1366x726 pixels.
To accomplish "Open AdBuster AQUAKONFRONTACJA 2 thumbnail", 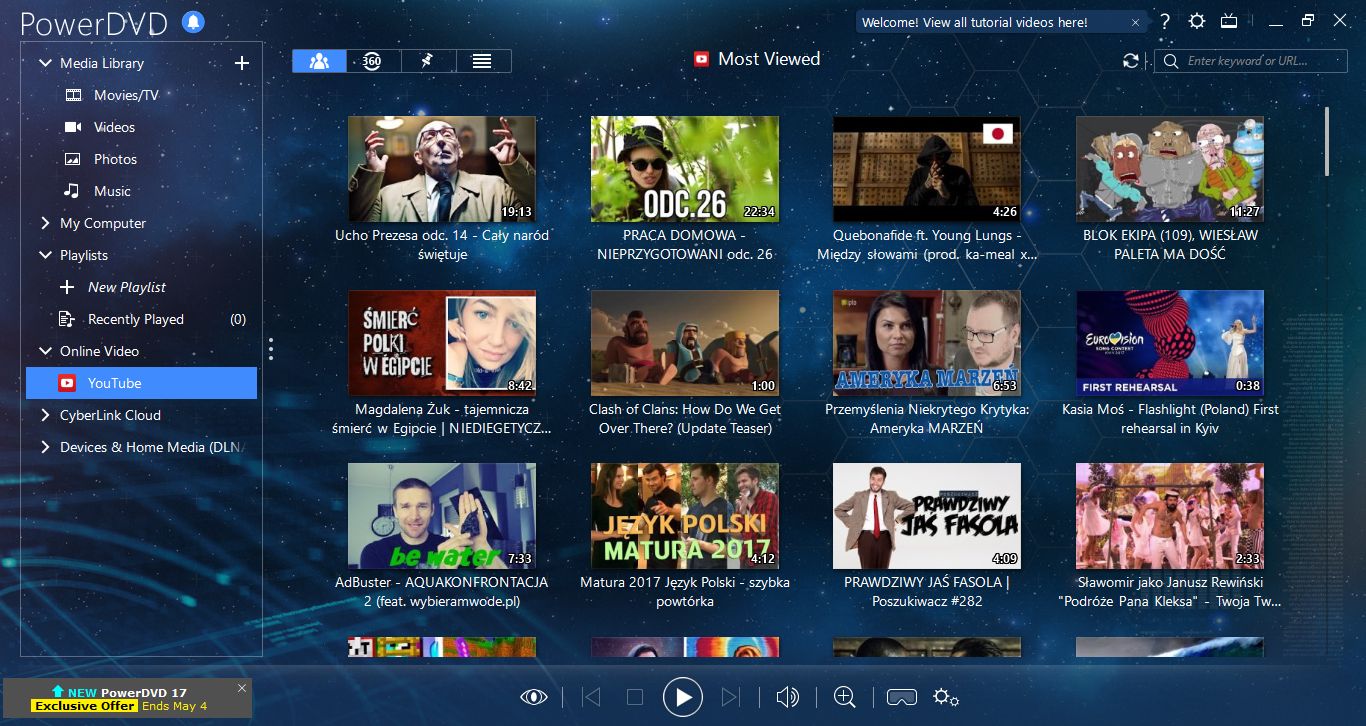I will tap(442, 516).
